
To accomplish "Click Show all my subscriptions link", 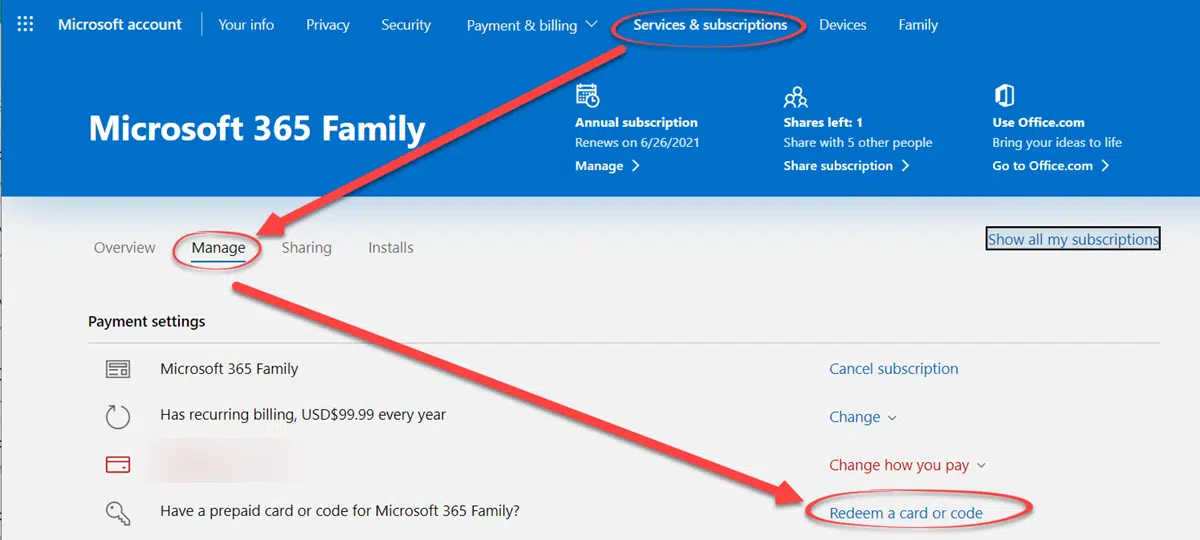I will [1073, 239].
